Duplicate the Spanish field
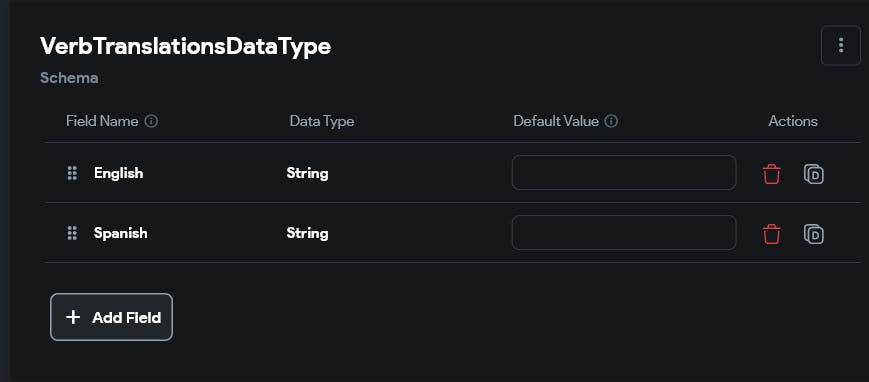869x382 pixels. click(814, 233)
